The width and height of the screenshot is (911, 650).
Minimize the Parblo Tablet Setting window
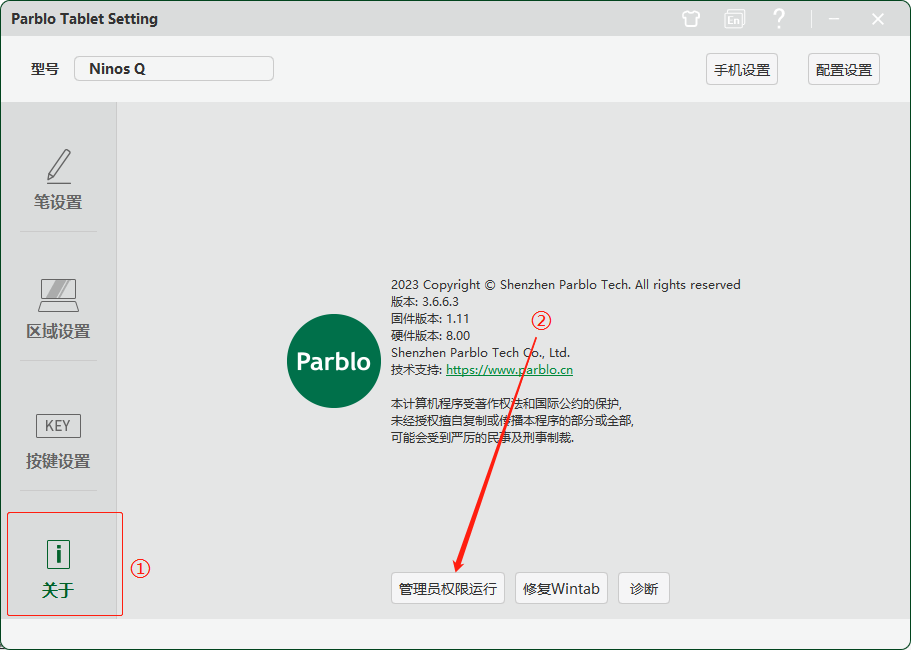pos(834,19)
